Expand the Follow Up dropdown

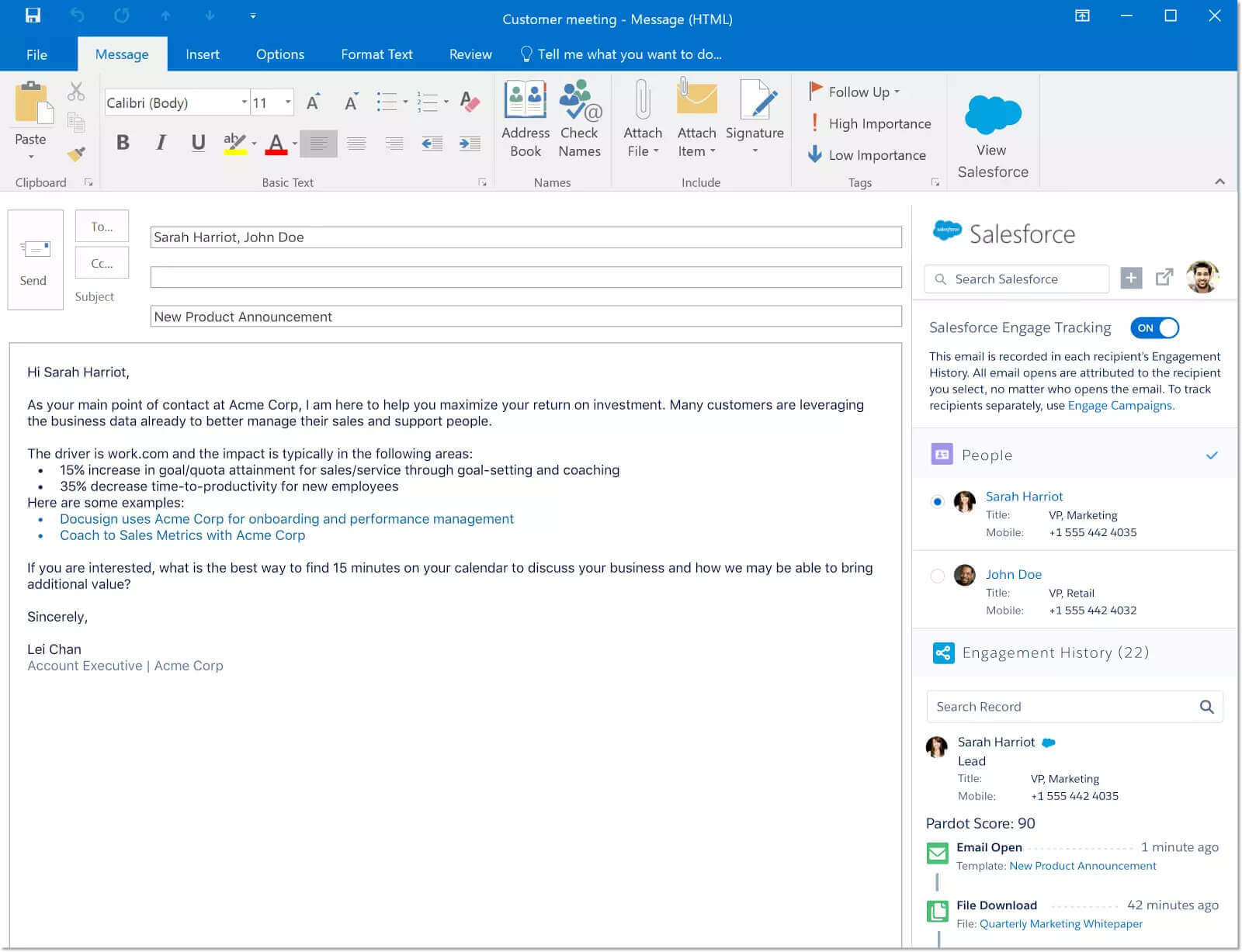(x=897, y=92)
